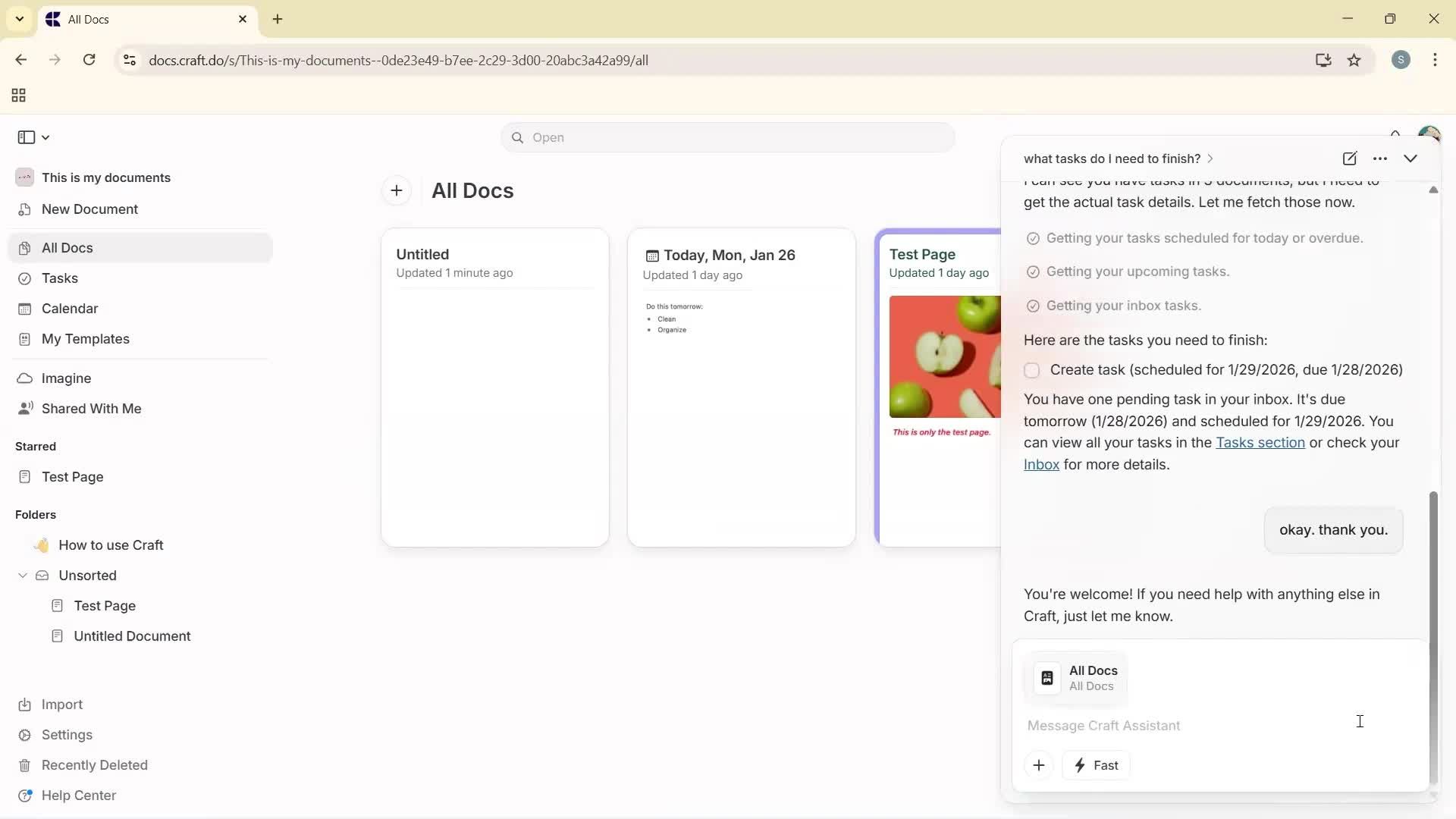Viewport: 1456px width, 819px height.
Task: Open the Inbox link in assistant message
Action: tap(1040, 465)
